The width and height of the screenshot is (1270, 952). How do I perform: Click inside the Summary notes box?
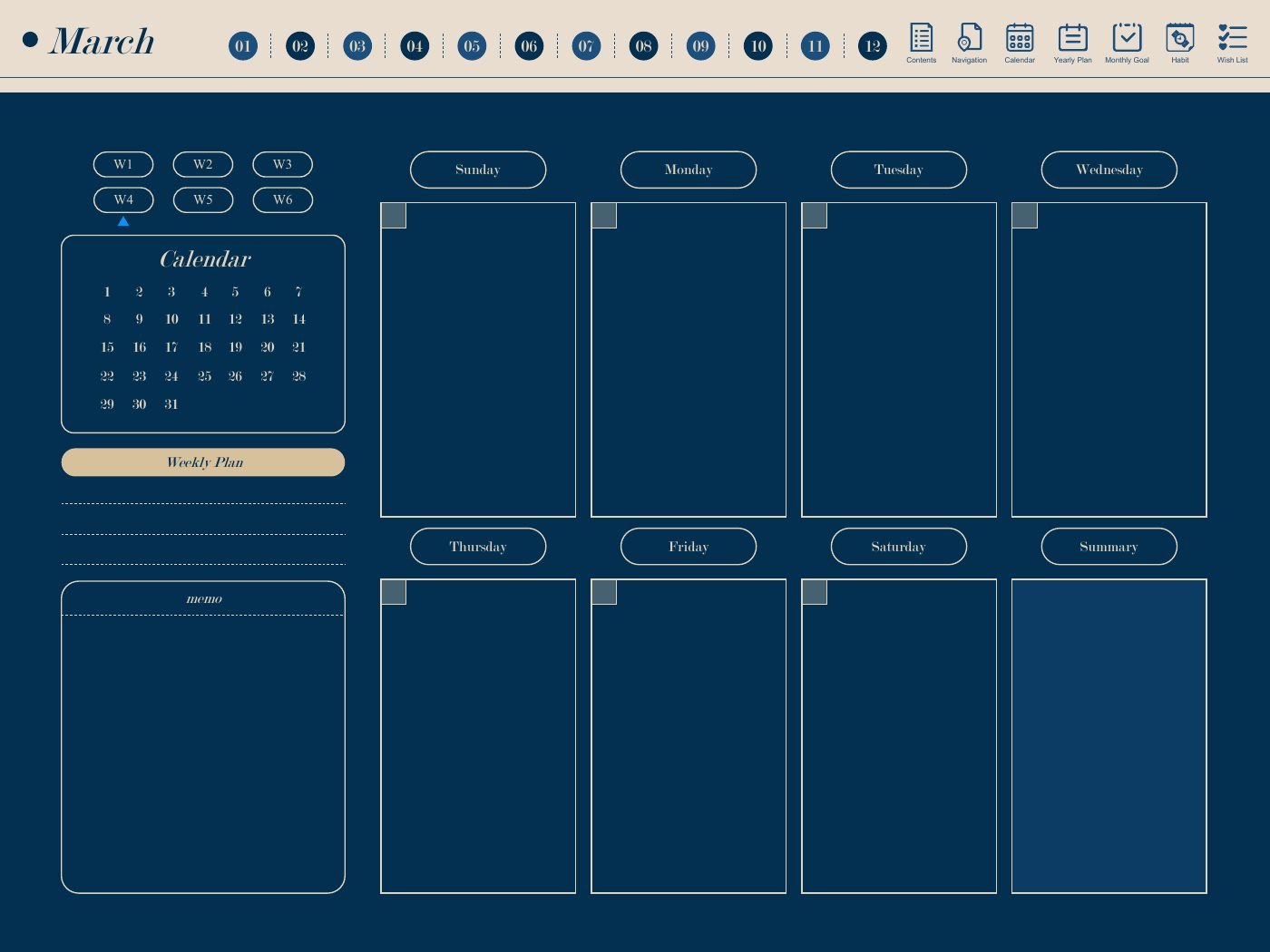pos(1109,736)
